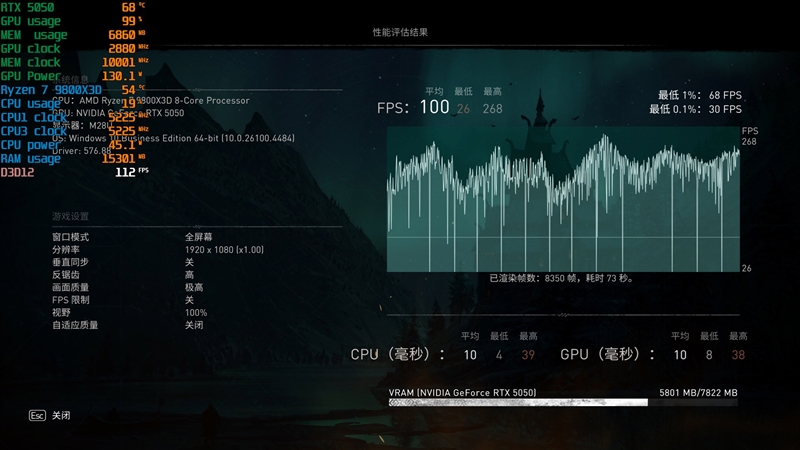Click the Esc key icon
This screenshot has height=450, width=800.
[37, 415]
